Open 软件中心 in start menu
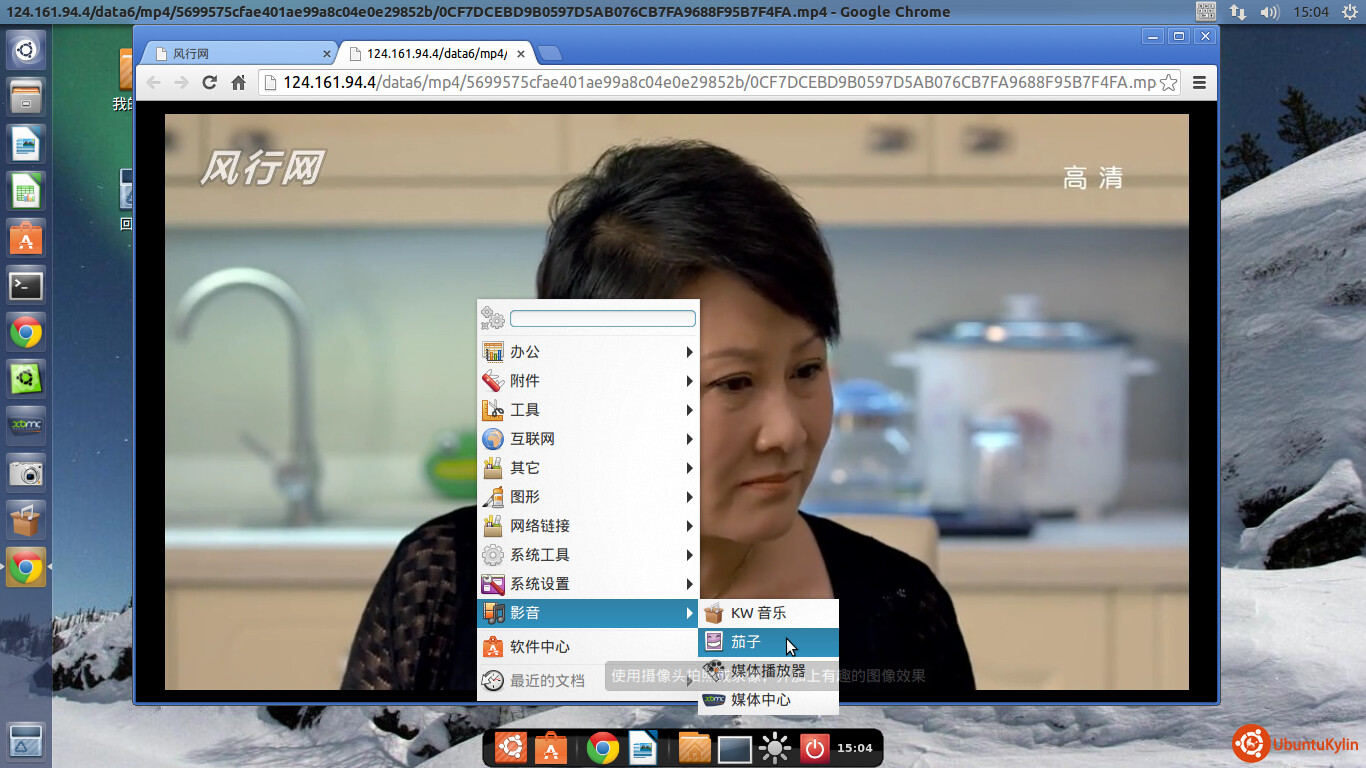The height and width of the screenshot is (768, 1366). [x=540, y=647]
